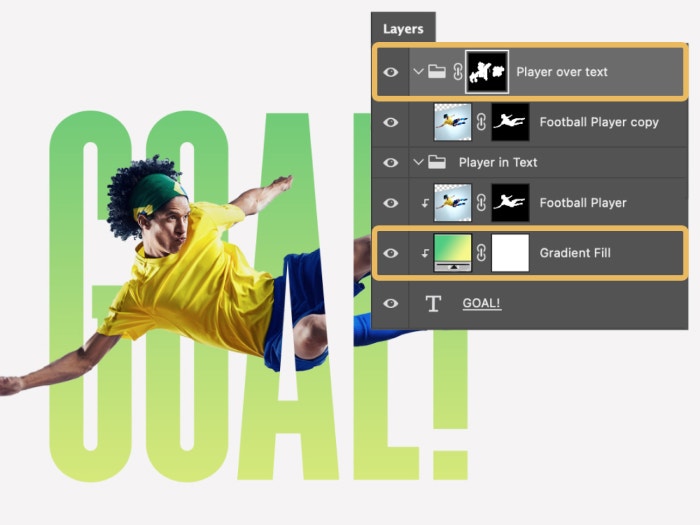The width and height of the screenshot is (700, 525).
Task: Unlink mask on Gradient Fill layer
Action: tap(481, 253)
